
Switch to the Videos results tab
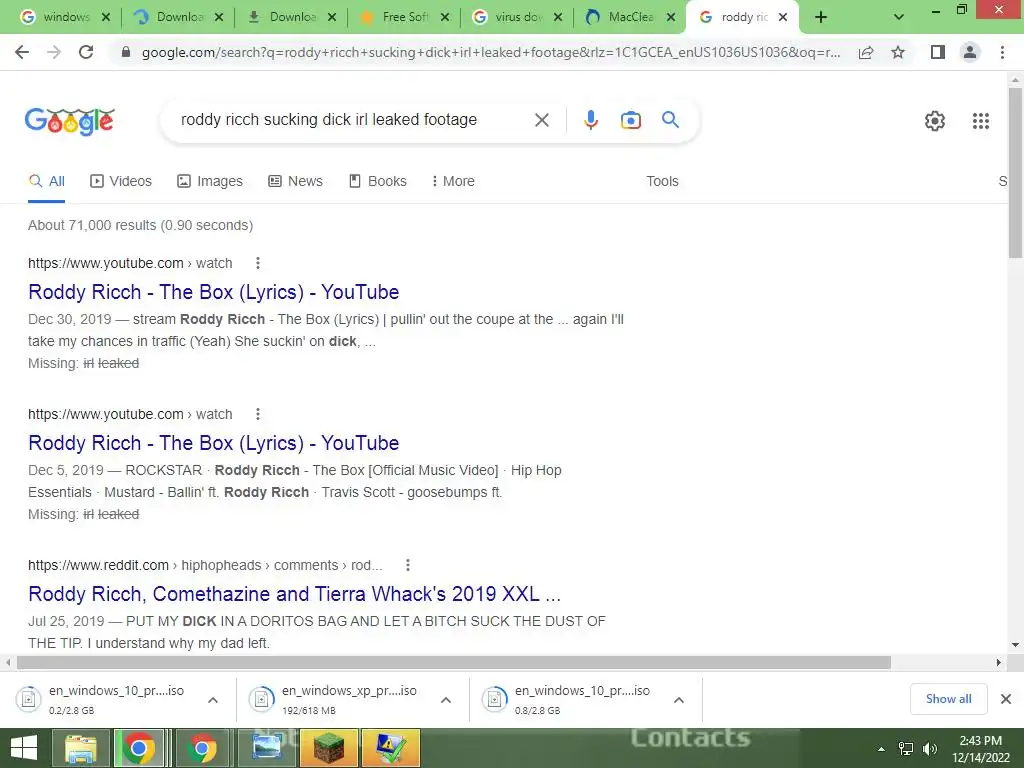coord(121,182)
